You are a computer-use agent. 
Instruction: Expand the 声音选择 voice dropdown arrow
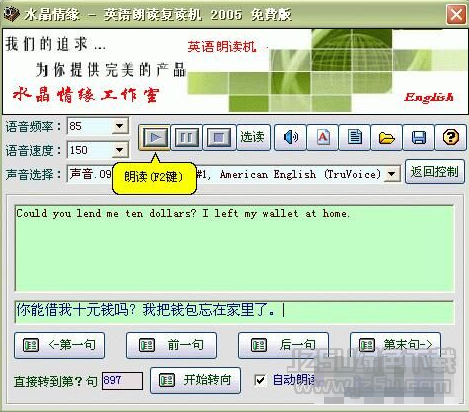[x=392, y=174]
